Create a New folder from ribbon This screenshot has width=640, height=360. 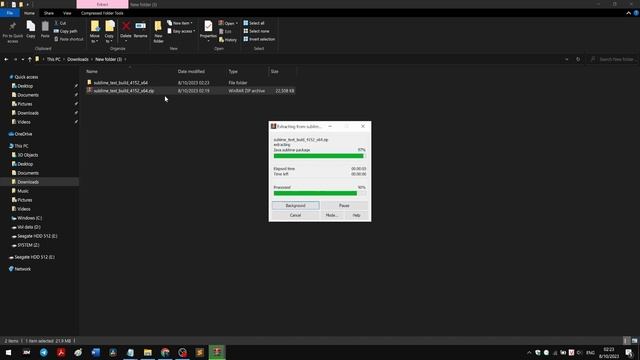point(158,31)
